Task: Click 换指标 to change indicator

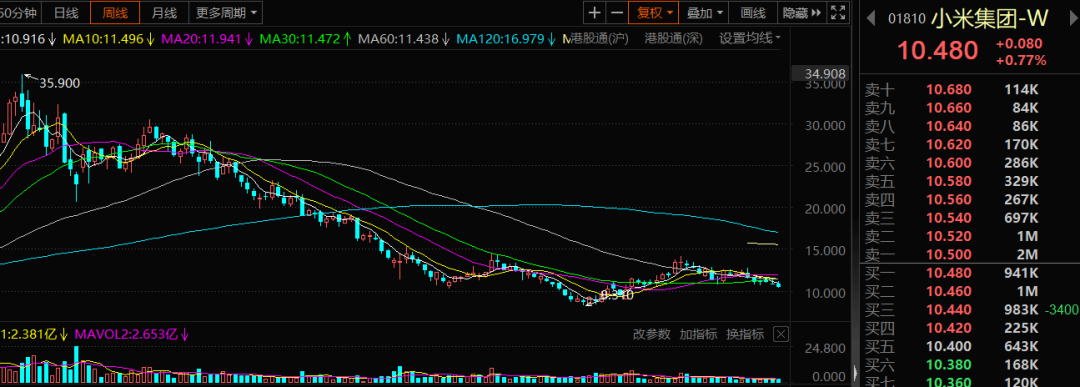Action: 745,335
